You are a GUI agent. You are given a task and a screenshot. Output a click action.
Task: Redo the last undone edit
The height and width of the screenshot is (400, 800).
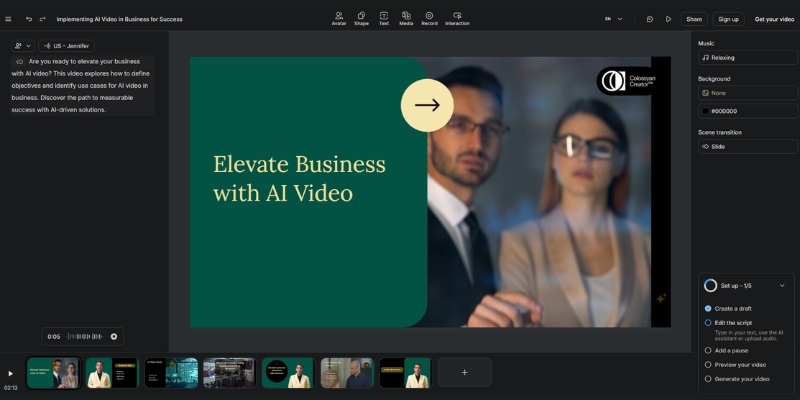pyautogui.click(x=43, y=19)
